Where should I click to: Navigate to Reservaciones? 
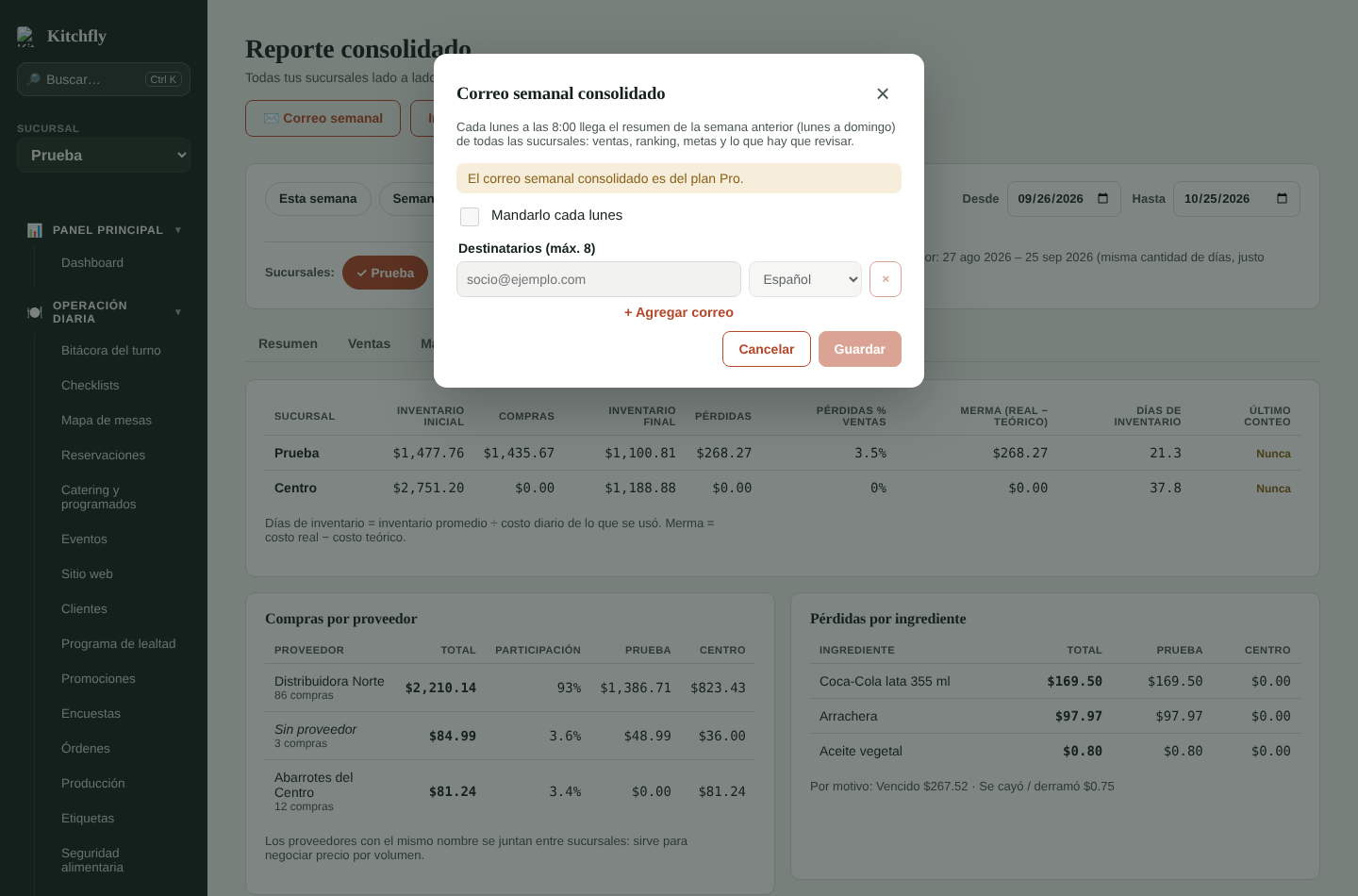point(104,455)
